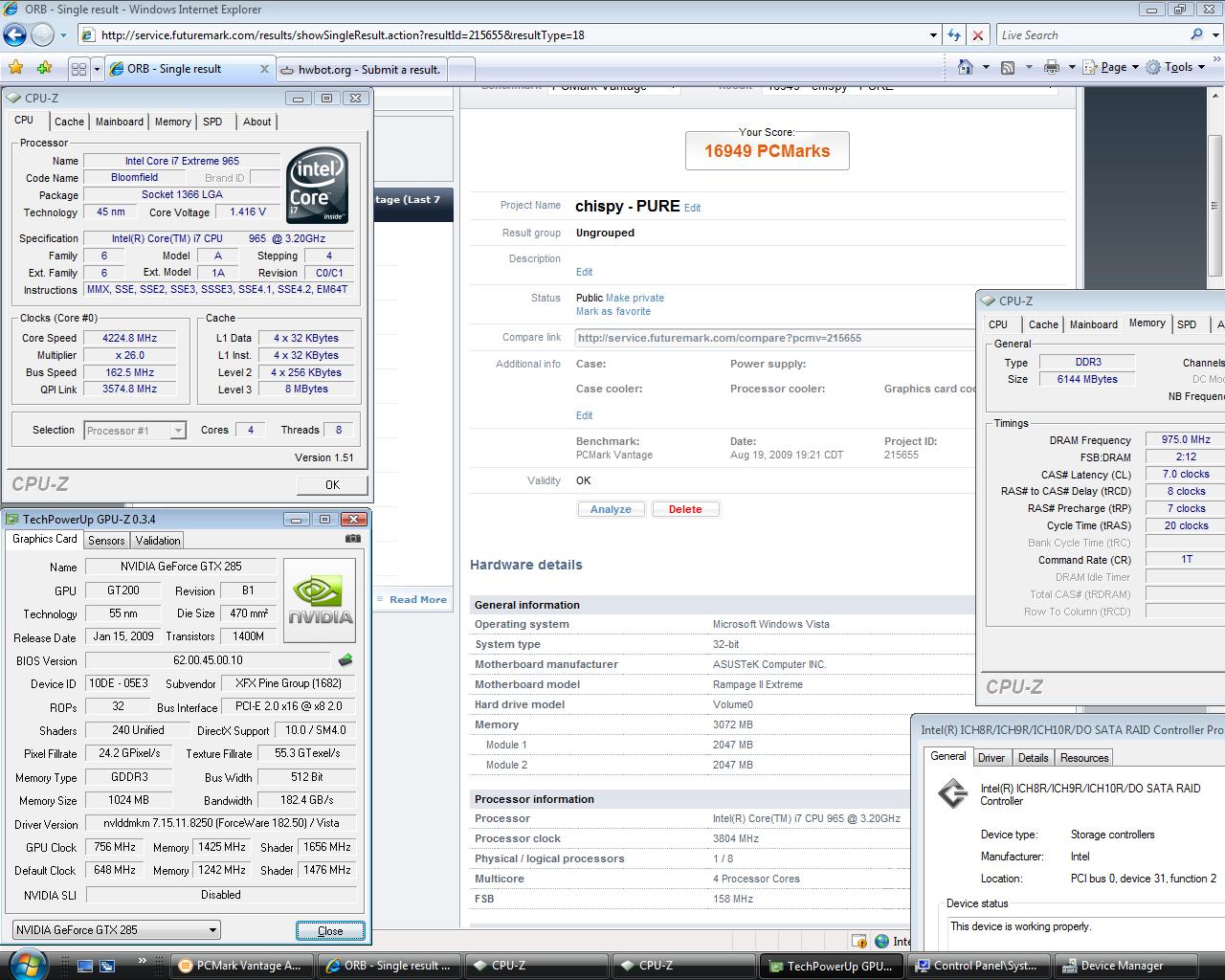This screenshot has width=1225, height=980.
Task: Switch to Resources tab in controller properties
Action: click(1084, 758)
